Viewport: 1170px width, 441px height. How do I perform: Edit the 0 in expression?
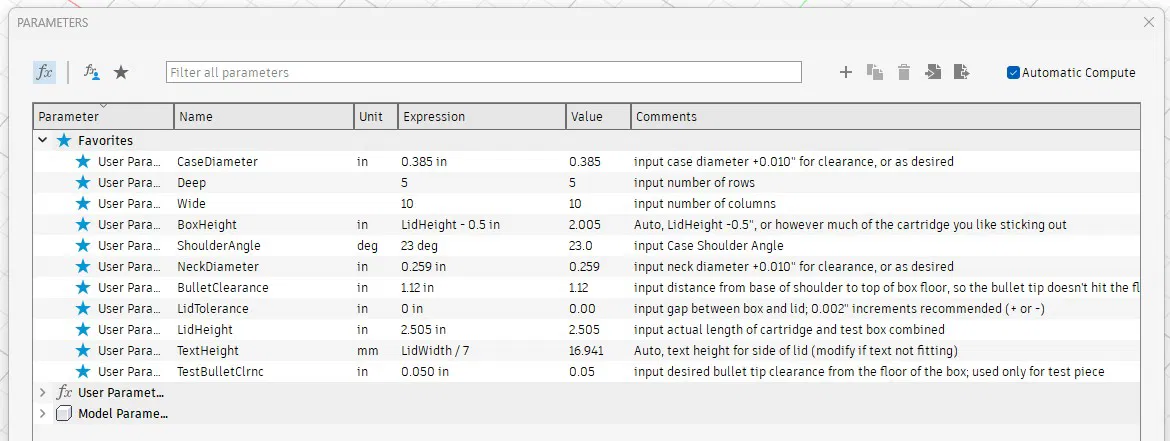point(412,308)
